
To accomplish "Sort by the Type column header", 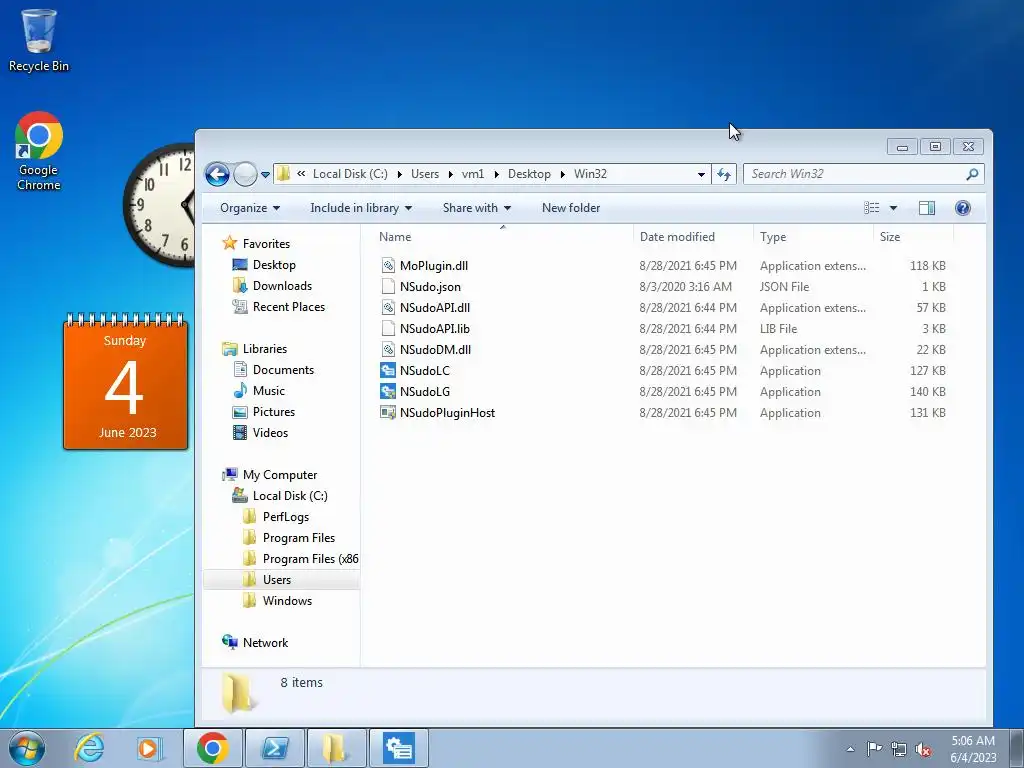I will tap(773, 236).
